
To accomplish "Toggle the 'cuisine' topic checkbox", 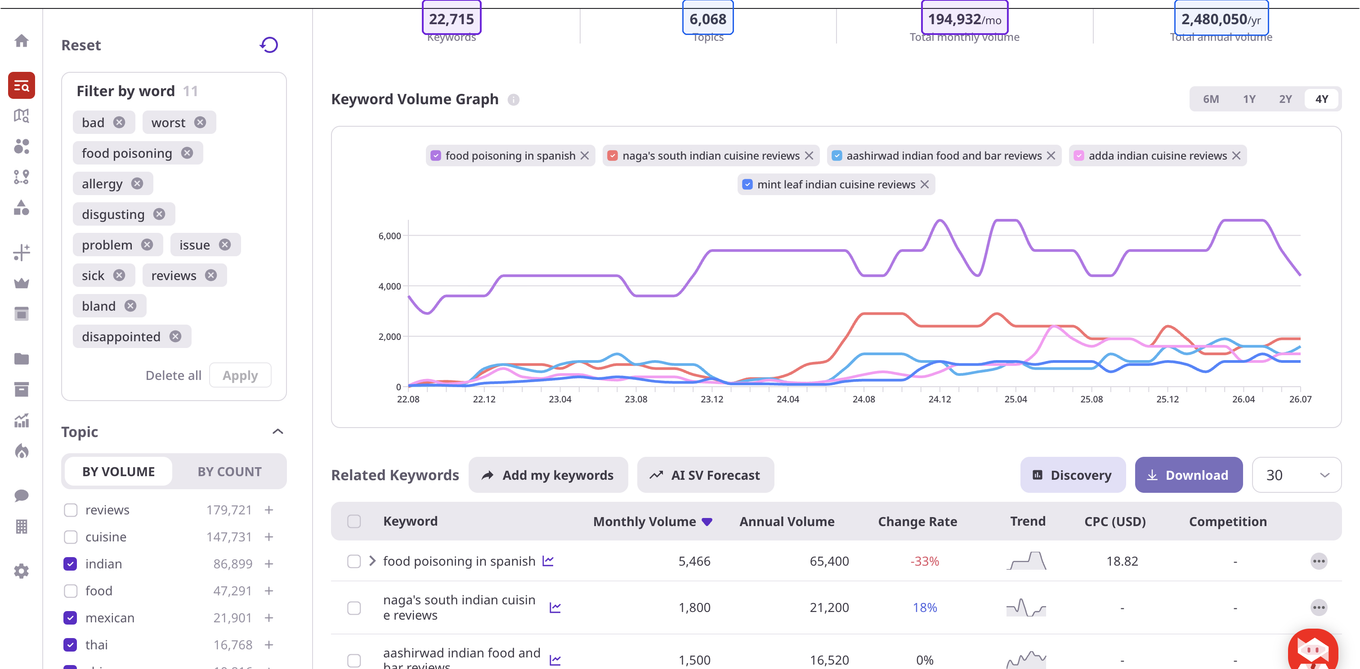I will [x=70, y=537].
